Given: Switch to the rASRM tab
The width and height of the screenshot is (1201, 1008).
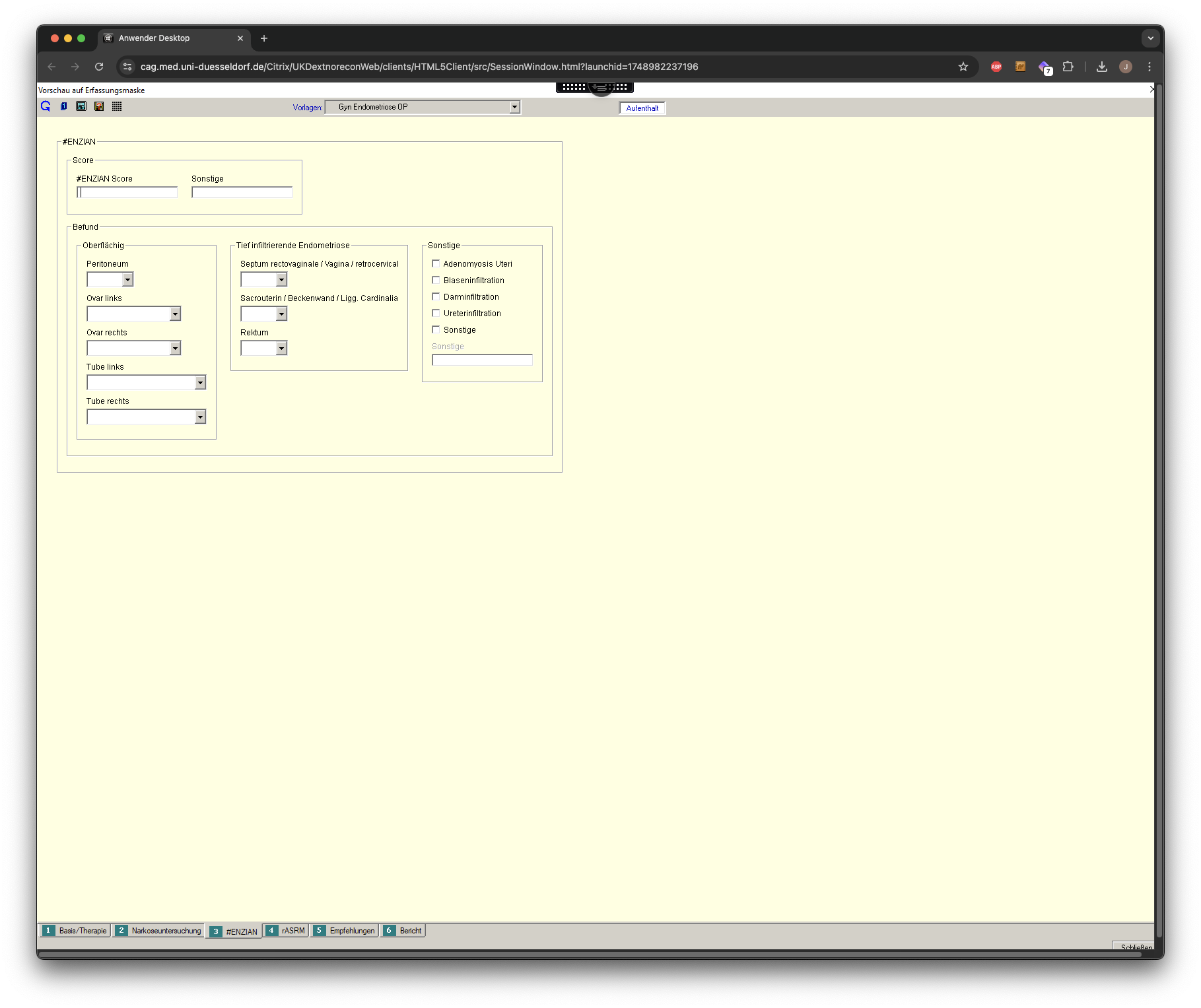Looking at the screenshot, I should (287, 931).
